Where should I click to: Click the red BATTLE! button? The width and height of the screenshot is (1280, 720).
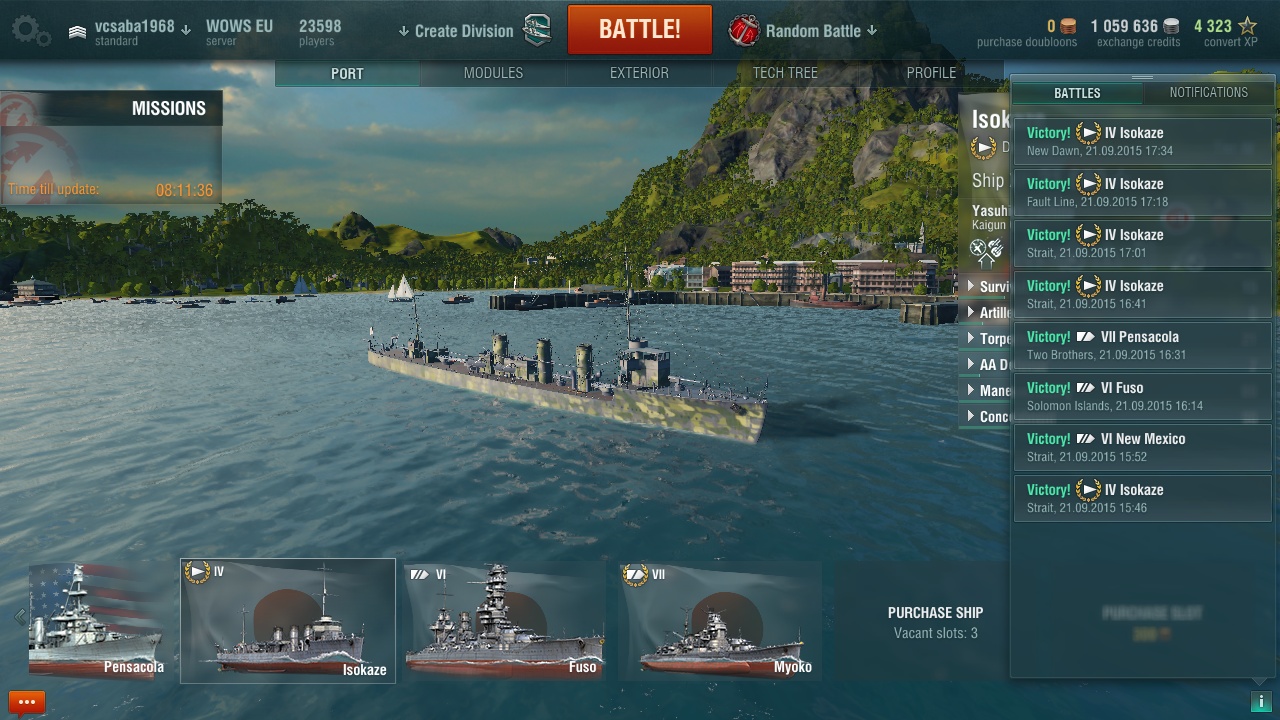(640, 30)
